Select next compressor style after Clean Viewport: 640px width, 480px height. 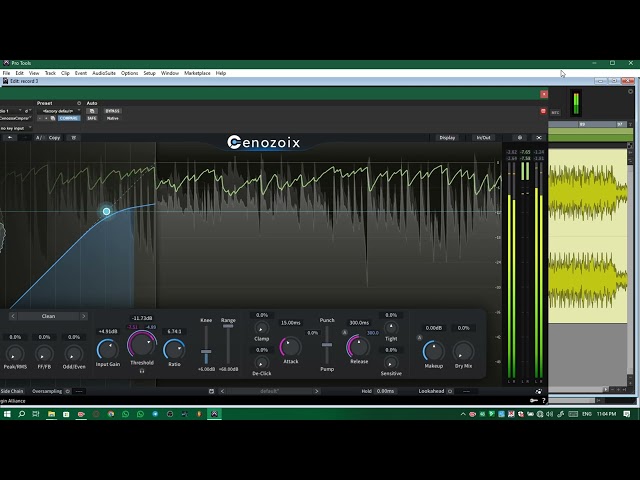84,316
